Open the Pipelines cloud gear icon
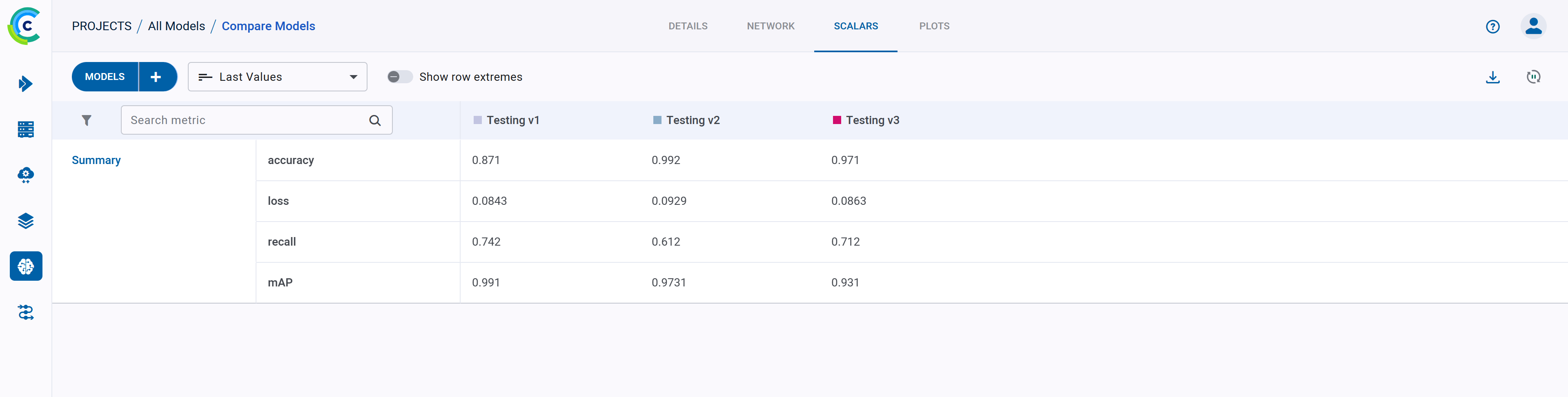Image resolution: width=1568 pixels, height=397 pixels. (x=26, y=175)
